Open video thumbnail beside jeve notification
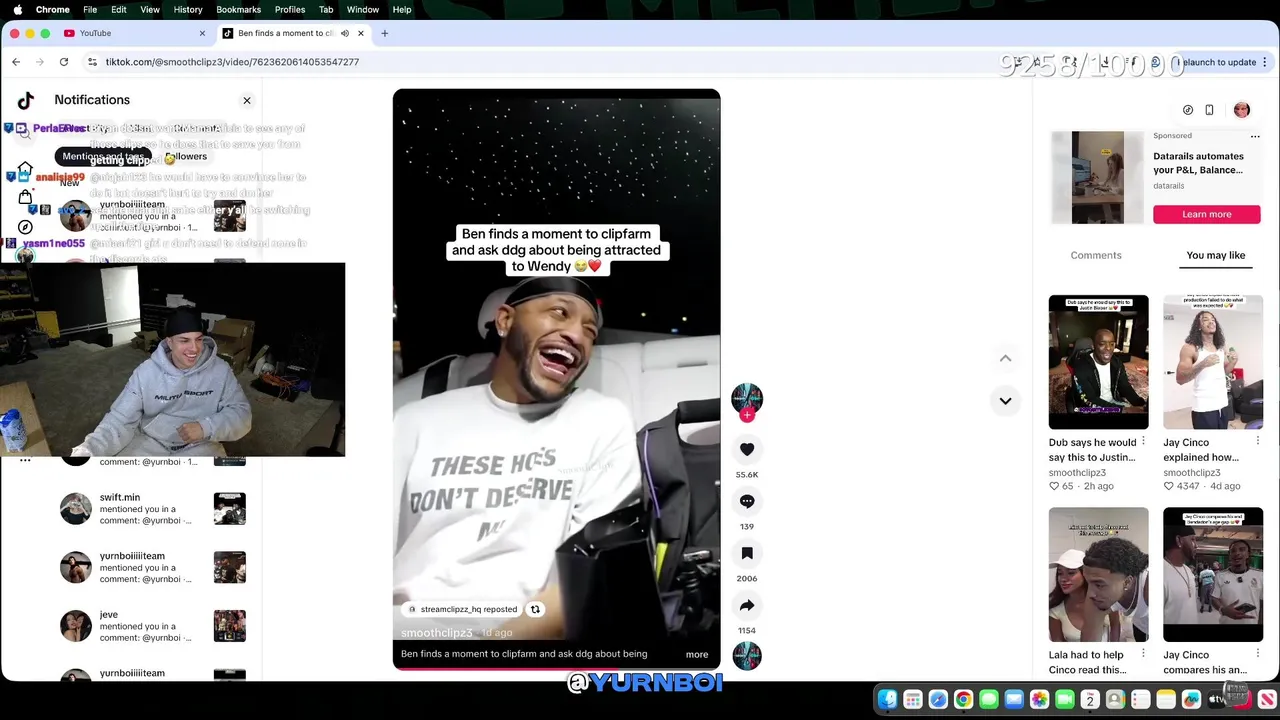The image size is (1280, 720). (230, 626)
